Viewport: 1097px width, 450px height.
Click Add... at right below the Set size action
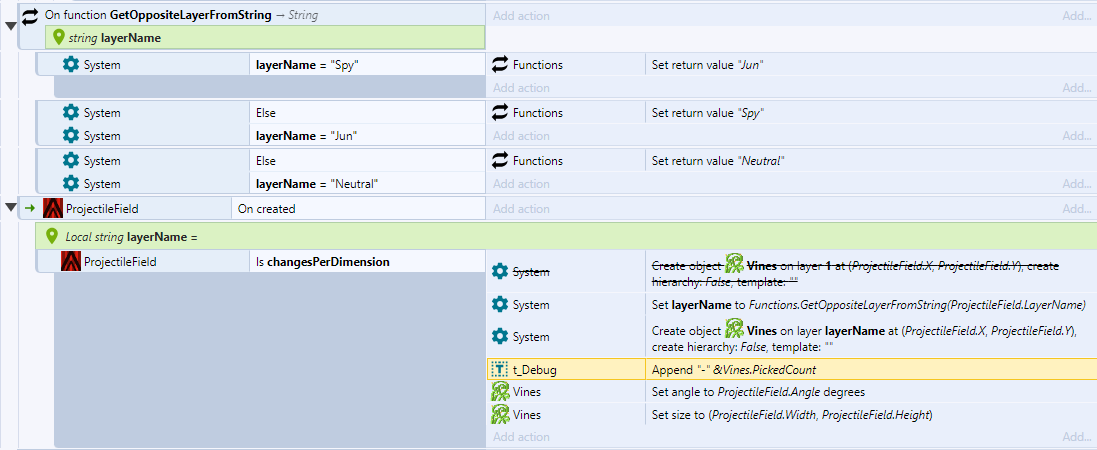click(1077, 437)
